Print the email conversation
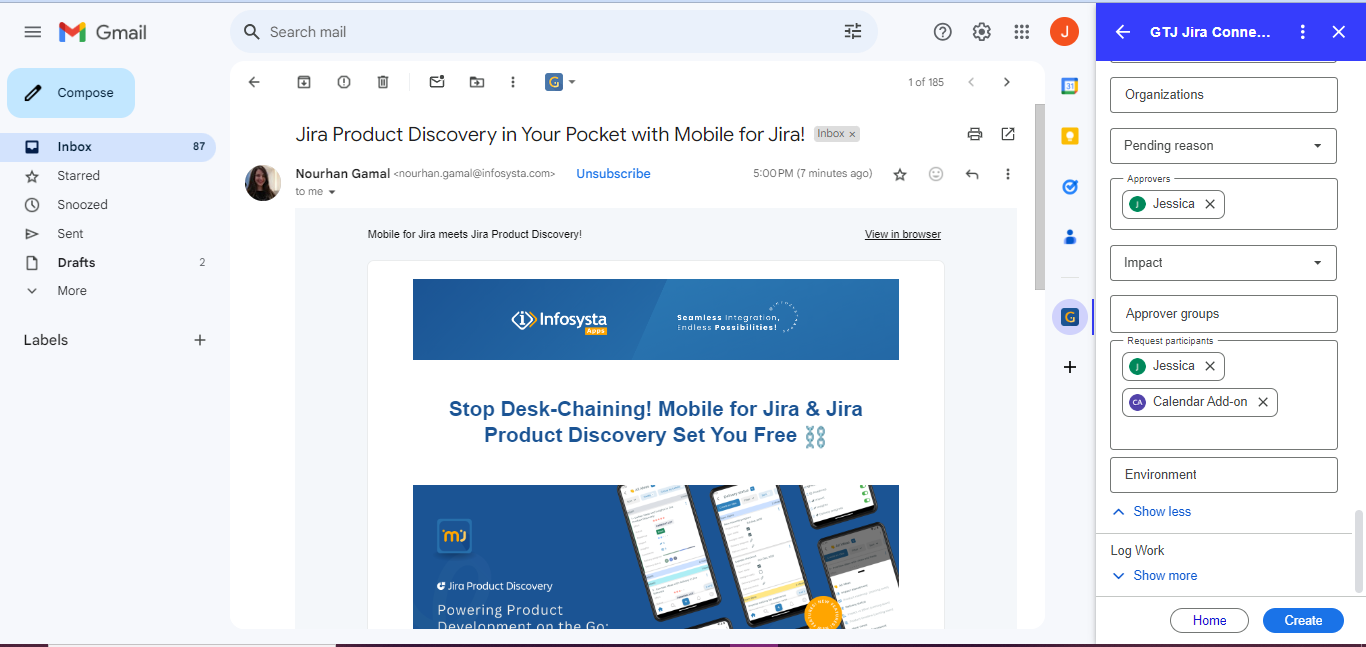Viewport: 1366px width, 647px height. [x=975, y=134]
